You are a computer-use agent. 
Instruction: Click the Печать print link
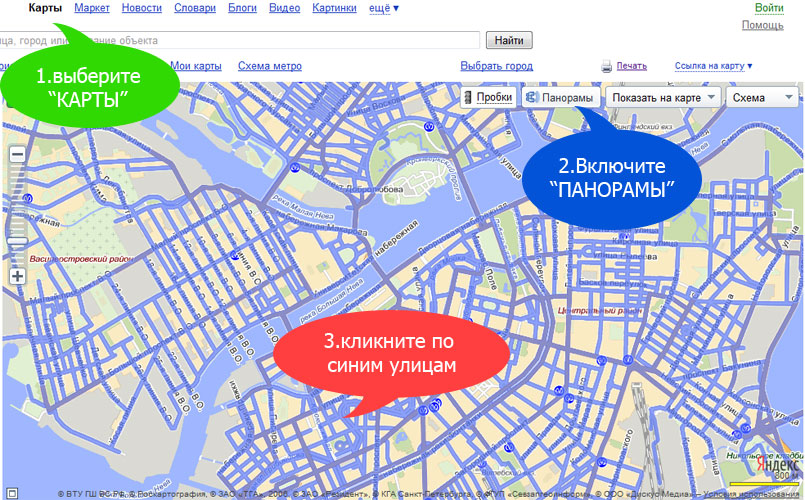pos(631,66)
